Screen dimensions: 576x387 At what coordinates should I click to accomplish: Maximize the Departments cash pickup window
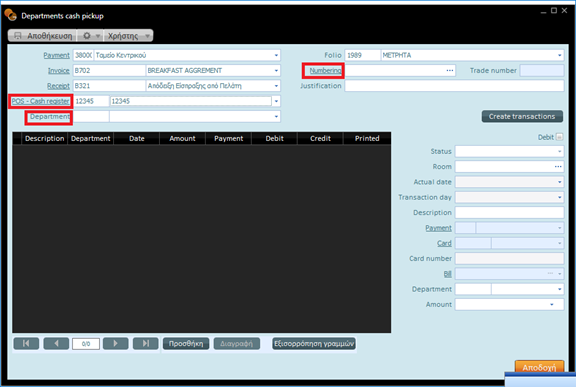pos(554,11)
